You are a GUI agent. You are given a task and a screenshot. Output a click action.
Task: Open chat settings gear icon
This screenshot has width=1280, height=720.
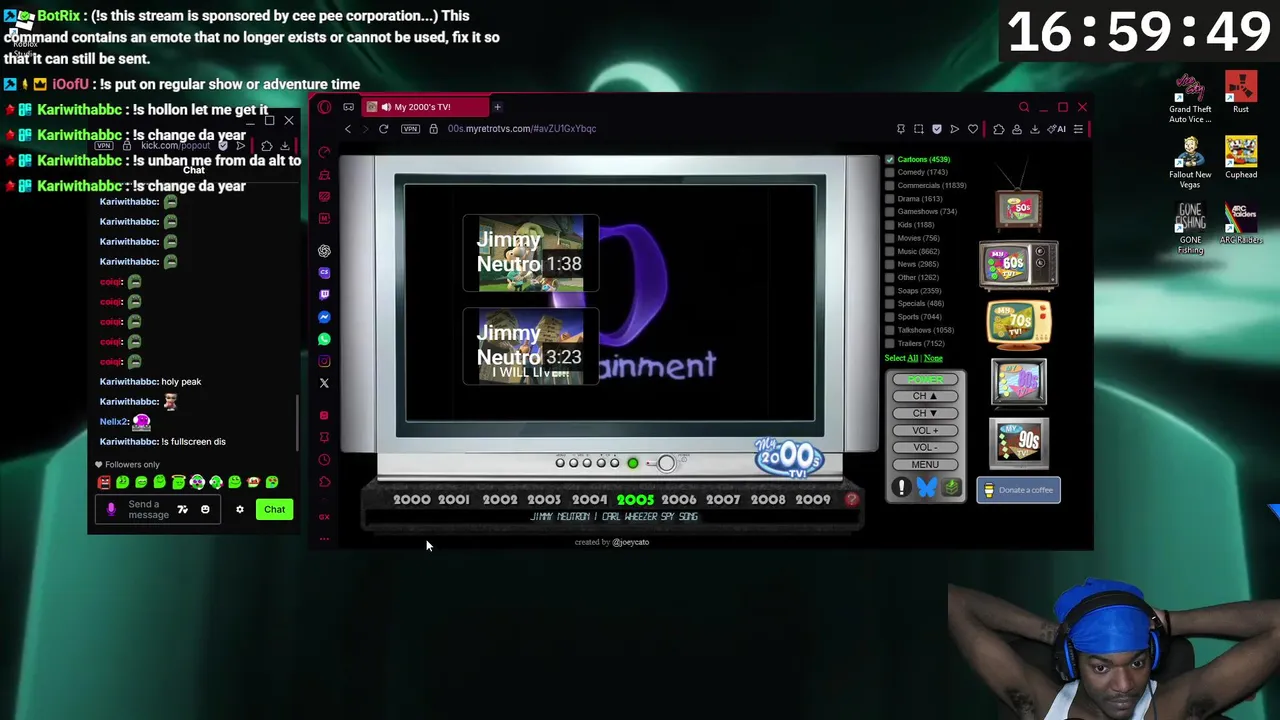coord(239,509)
